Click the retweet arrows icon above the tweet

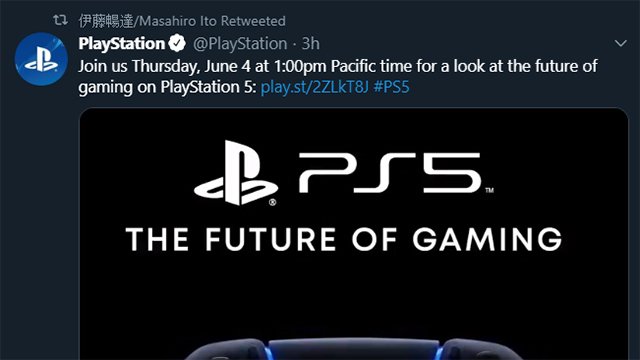(60, 20)
